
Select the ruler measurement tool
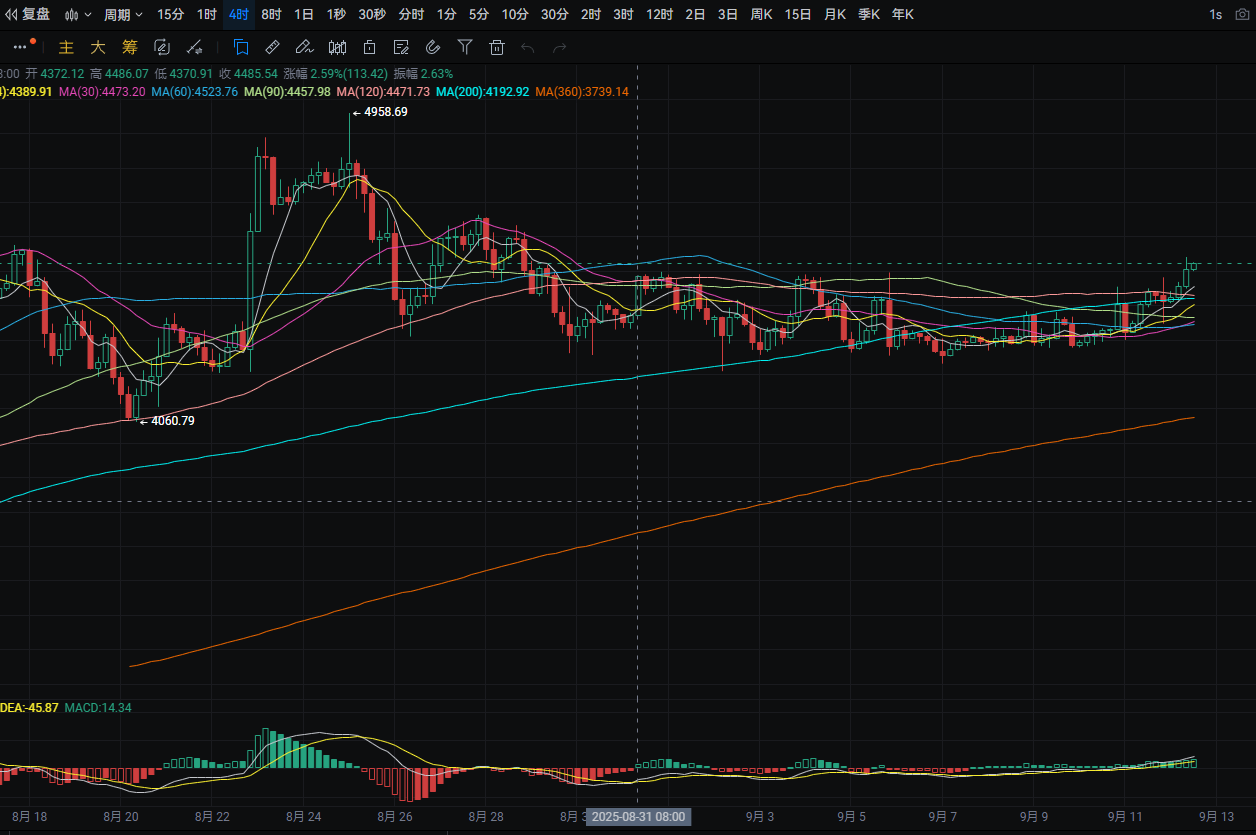pos(272,47)
